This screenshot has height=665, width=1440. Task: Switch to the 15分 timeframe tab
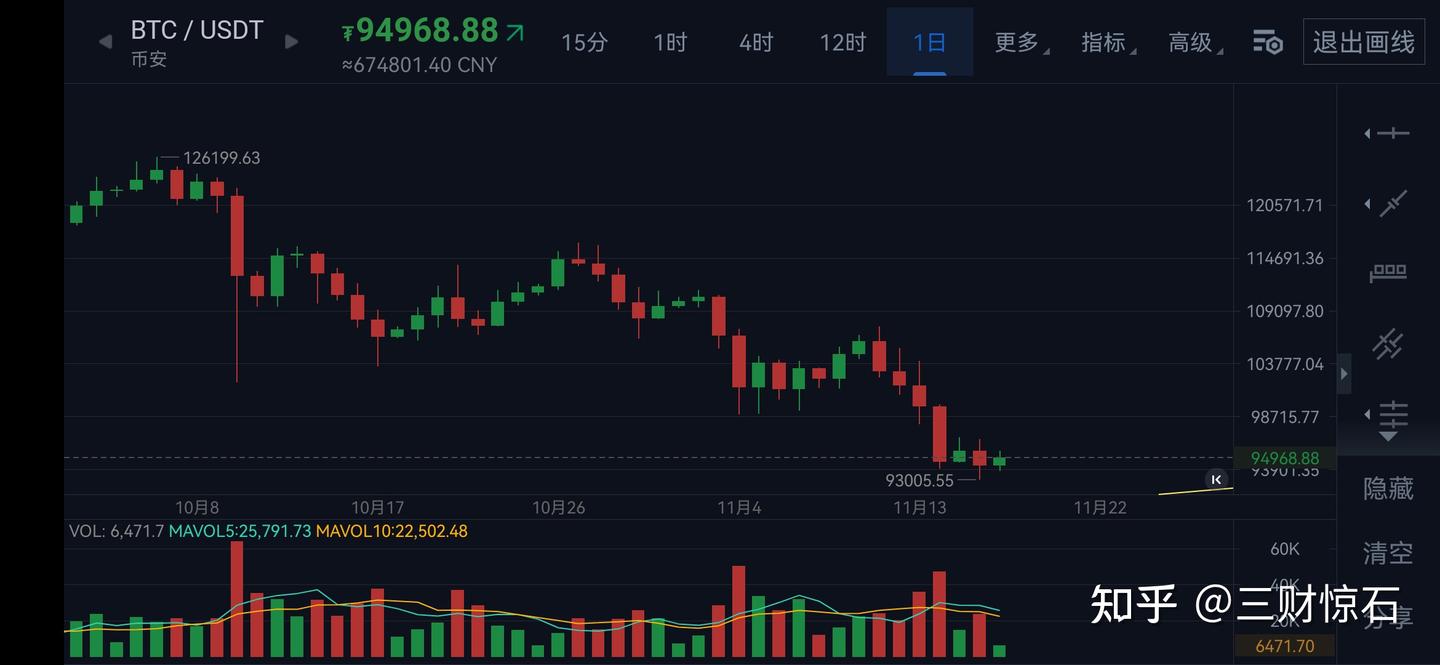pyautogui.click(x=584, y=42)
